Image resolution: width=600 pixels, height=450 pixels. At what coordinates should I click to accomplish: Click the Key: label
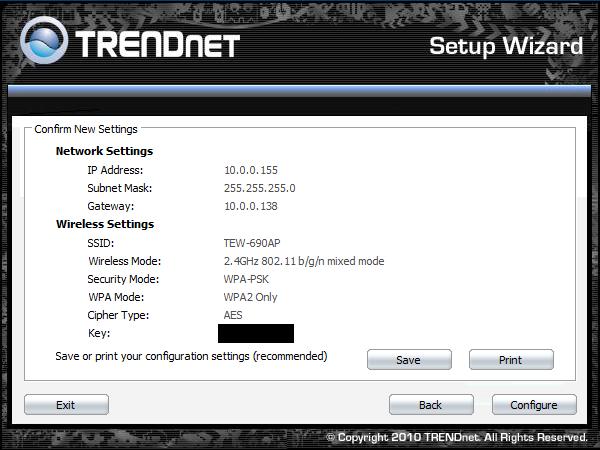[x=99, y=333]
